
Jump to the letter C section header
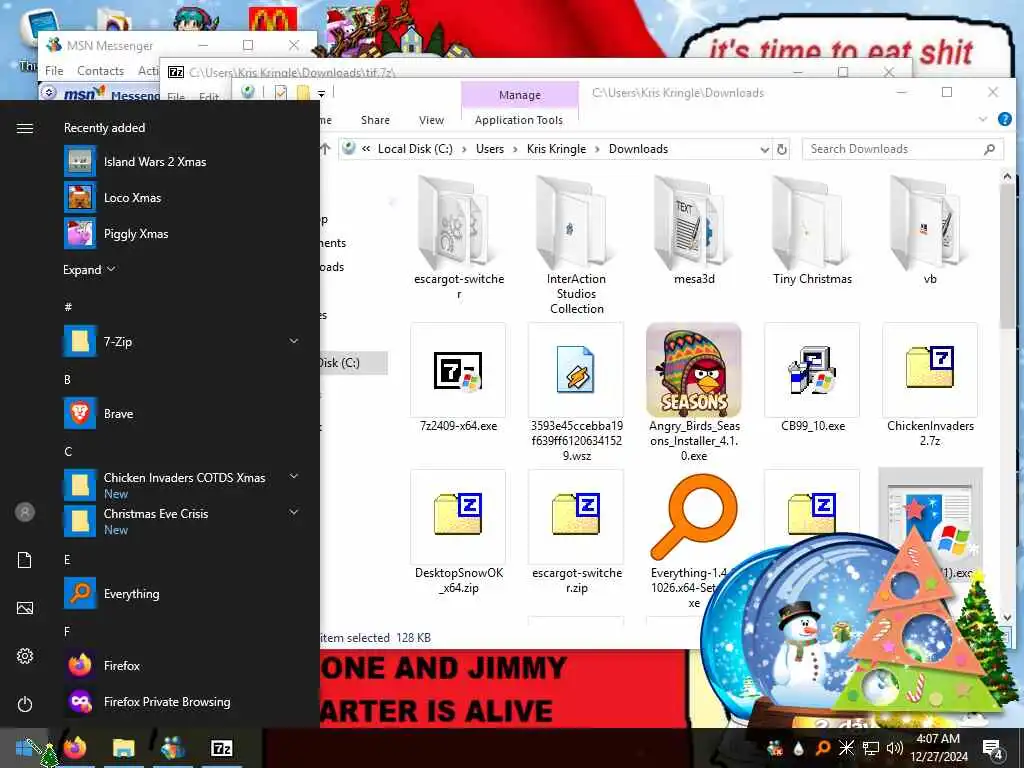tap(67, 451)
